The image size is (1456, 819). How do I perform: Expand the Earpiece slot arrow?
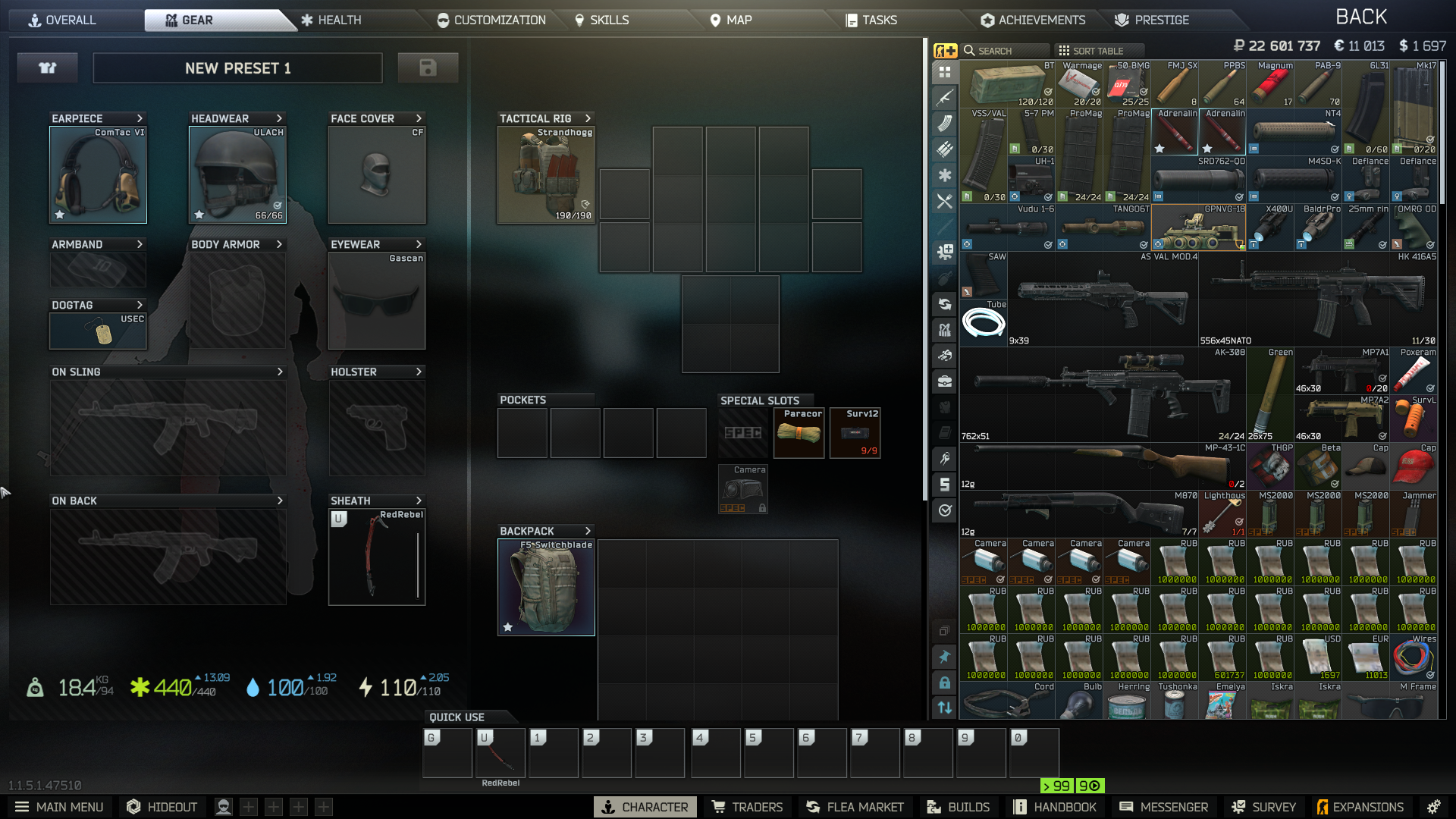[x=140, y=118]
